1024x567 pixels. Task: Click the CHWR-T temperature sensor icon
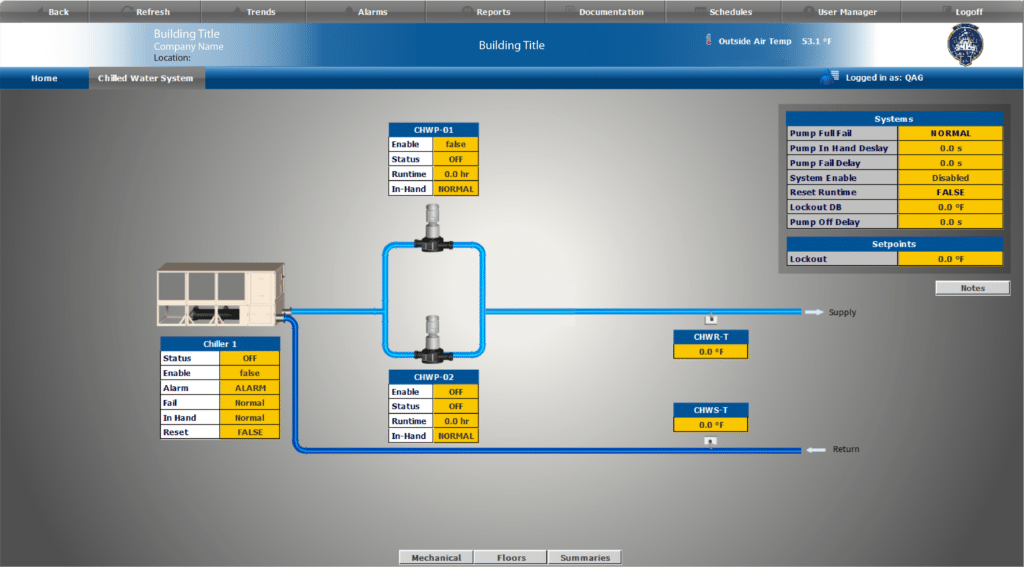click(711, 319)
